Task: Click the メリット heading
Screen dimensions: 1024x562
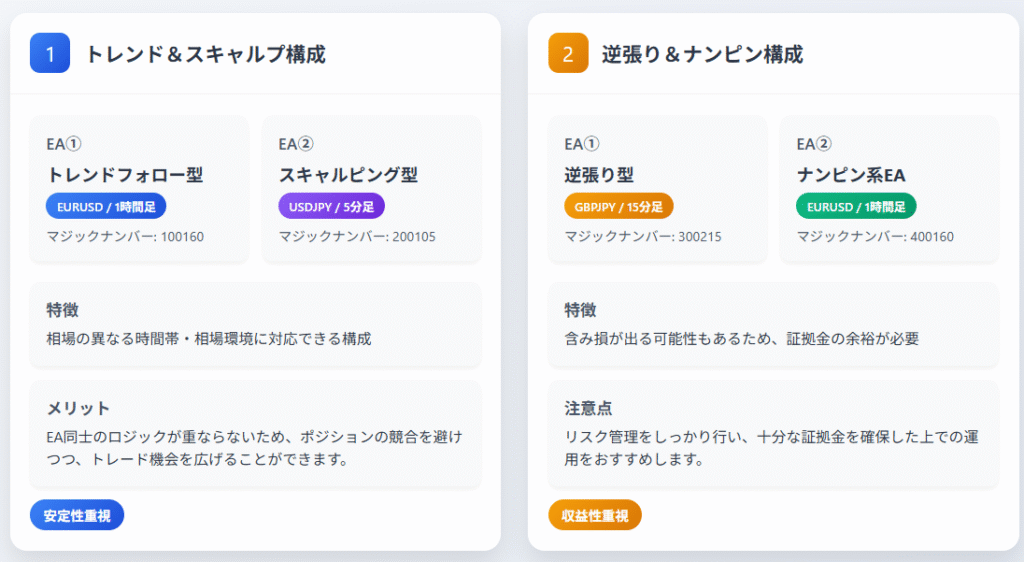Action: [x=78, y=409]
